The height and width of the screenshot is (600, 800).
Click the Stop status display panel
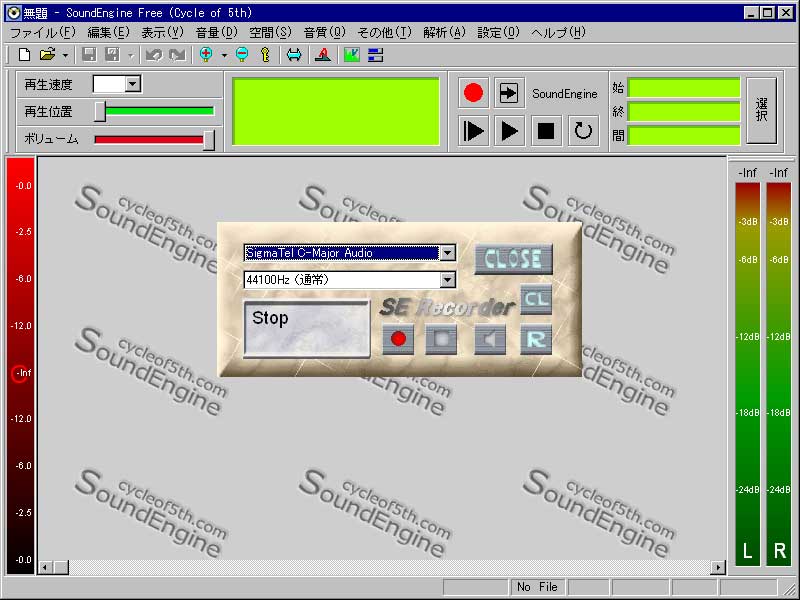coord(307,329)
